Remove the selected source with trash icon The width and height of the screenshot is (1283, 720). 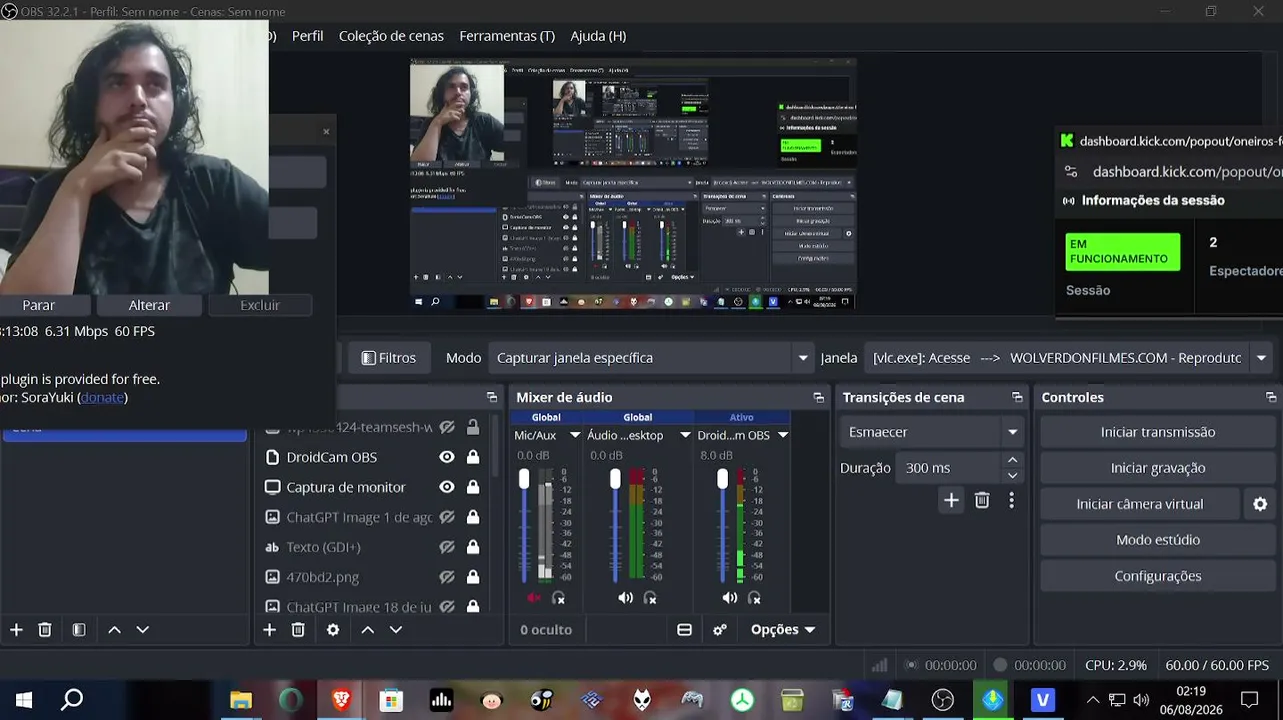point(298,630)
